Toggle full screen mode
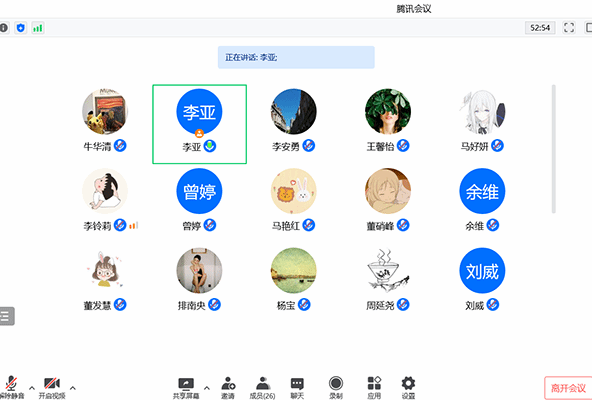 point(569,28)
